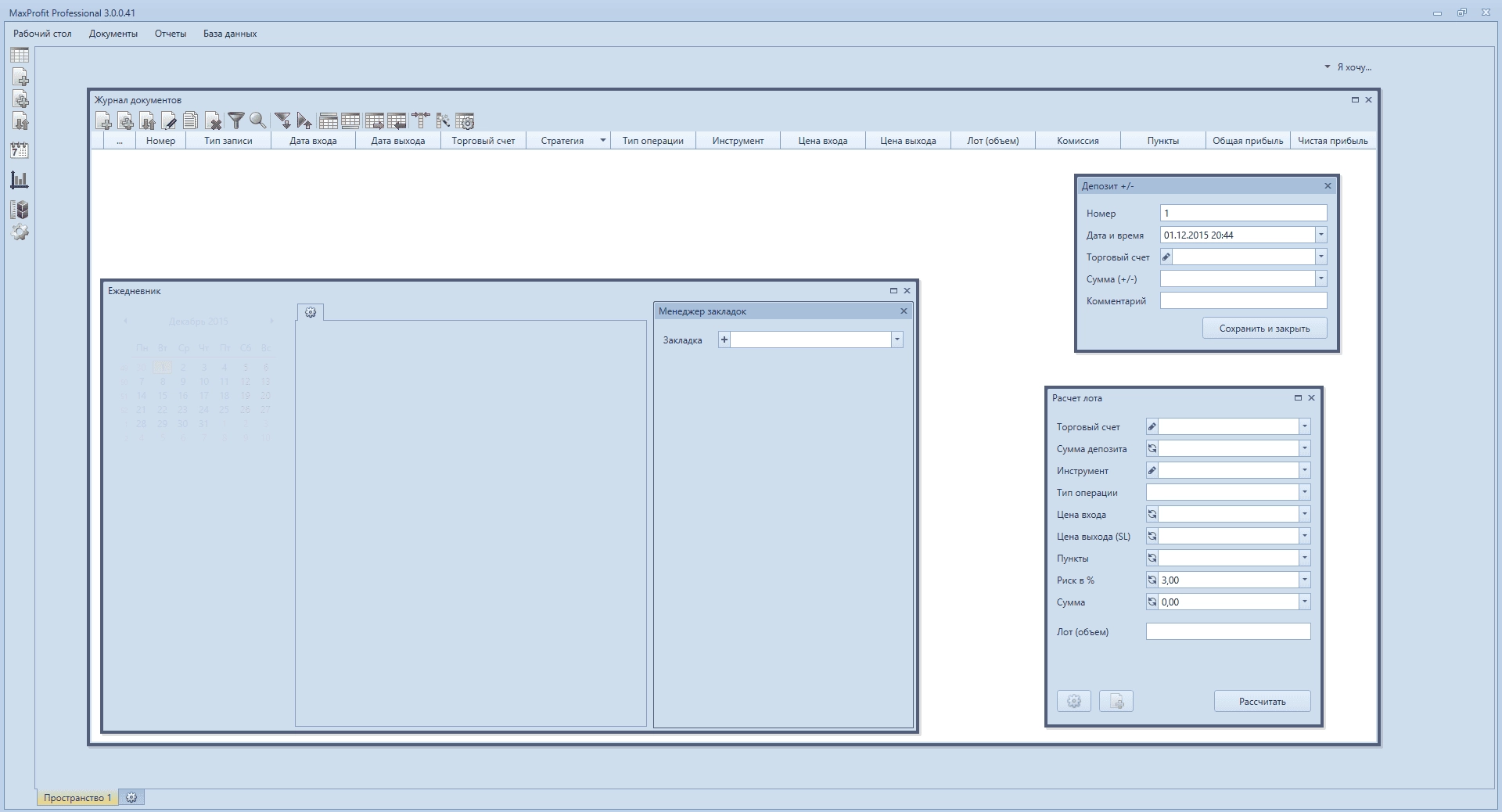The width and height of the screenshot is (1502, 812).
Task: Open workspace settings gear beside Пространство 1
Action: pos(131,797)
